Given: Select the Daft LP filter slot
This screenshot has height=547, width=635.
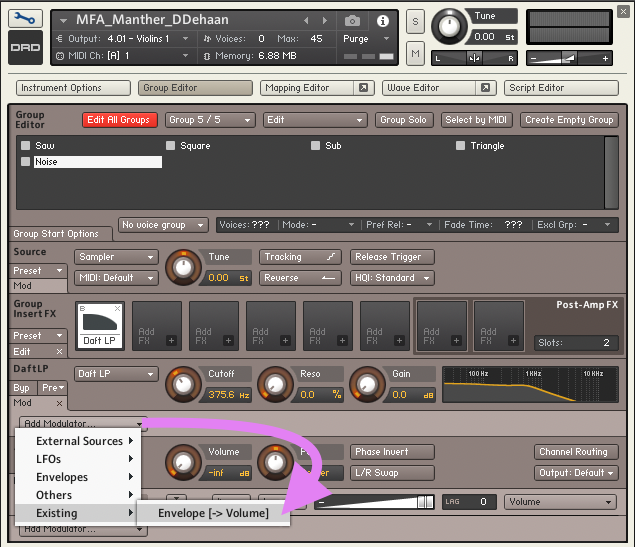Looking at the screenshot, I should (x=99, y=326).
